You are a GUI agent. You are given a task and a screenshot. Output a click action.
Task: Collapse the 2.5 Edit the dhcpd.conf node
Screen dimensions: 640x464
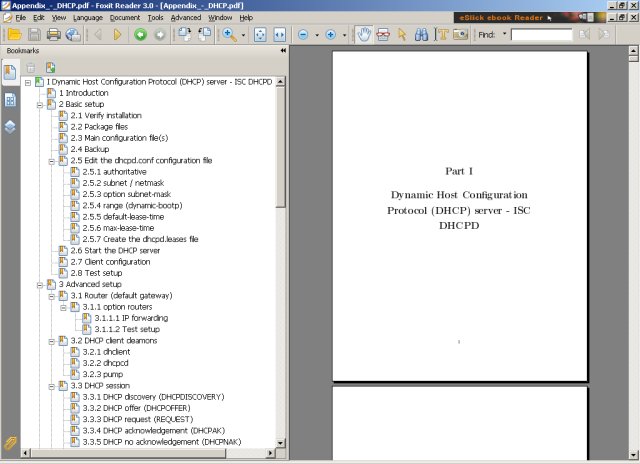[51, 161]
